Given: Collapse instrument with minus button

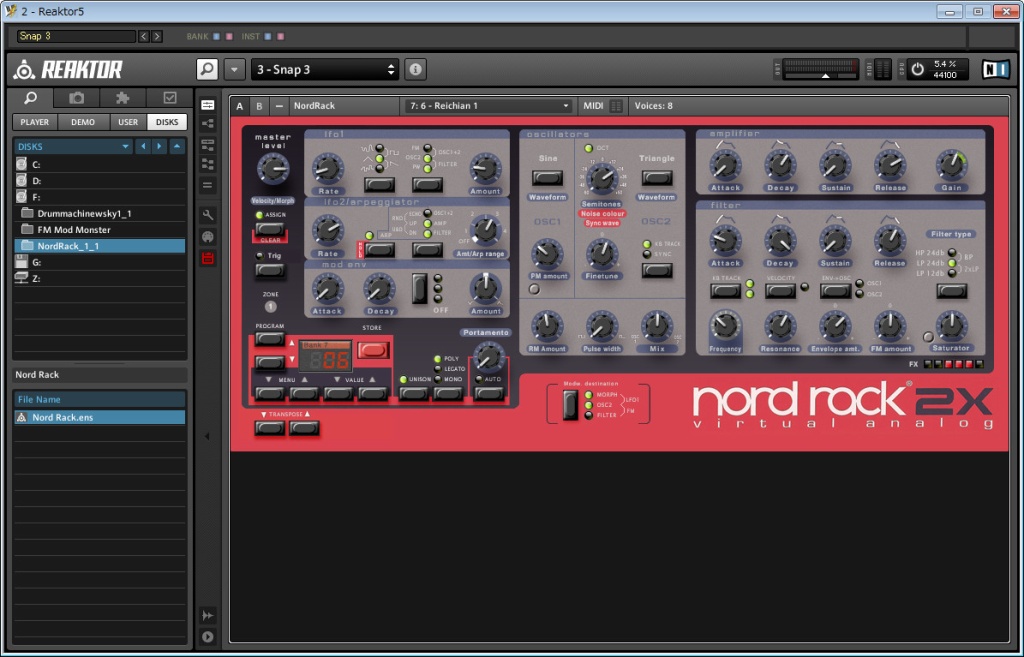Looking at the screenshot, I should tap(279, 106).
